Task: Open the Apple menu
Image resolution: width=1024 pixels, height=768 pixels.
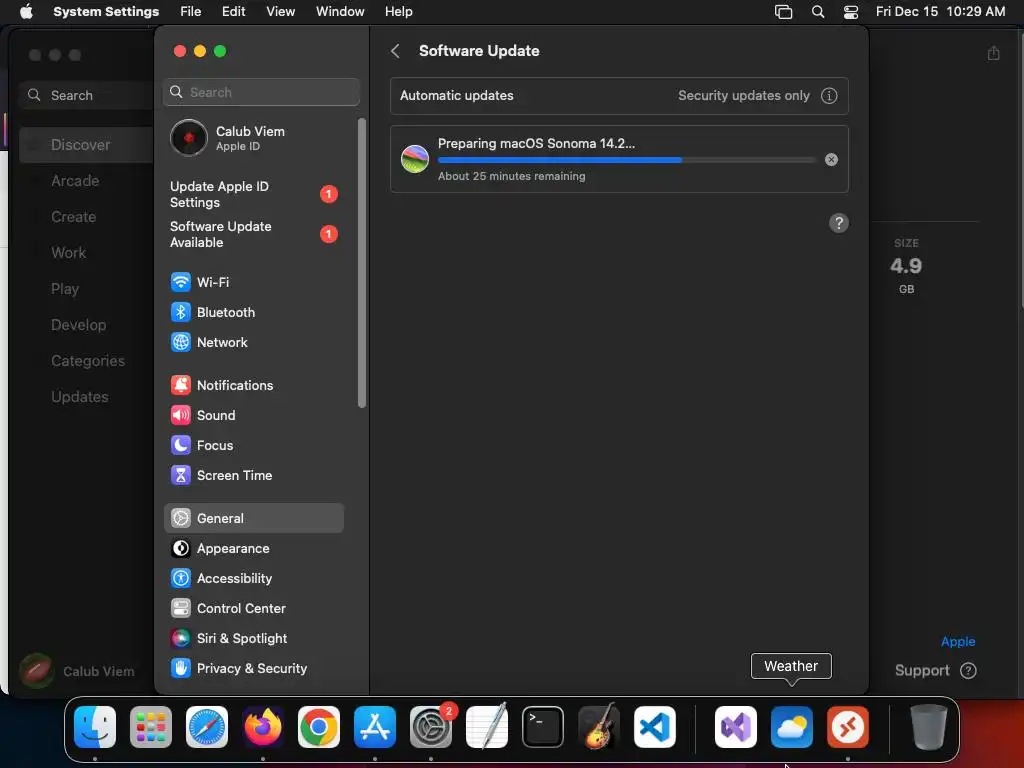Action: 26,12
